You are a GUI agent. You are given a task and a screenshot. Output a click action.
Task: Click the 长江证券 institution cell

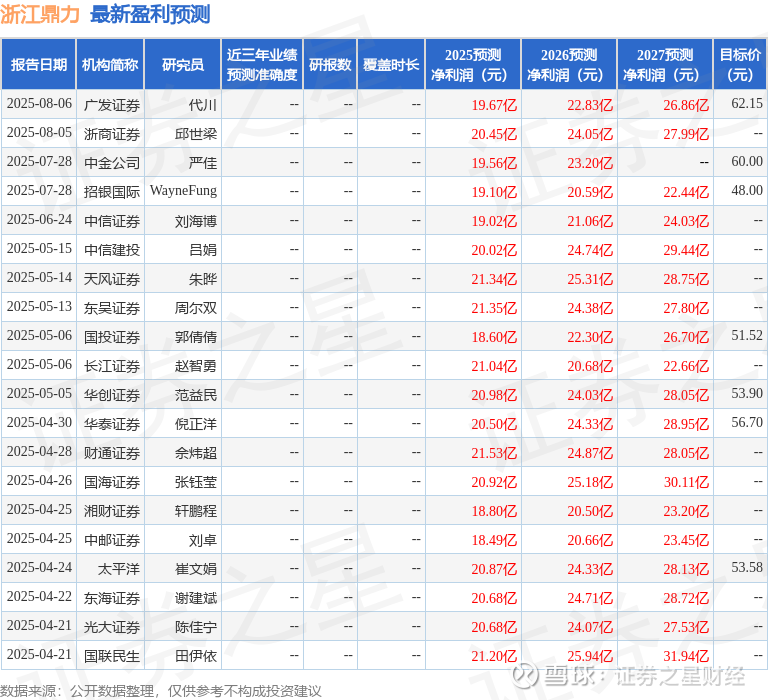click(112, 365)
